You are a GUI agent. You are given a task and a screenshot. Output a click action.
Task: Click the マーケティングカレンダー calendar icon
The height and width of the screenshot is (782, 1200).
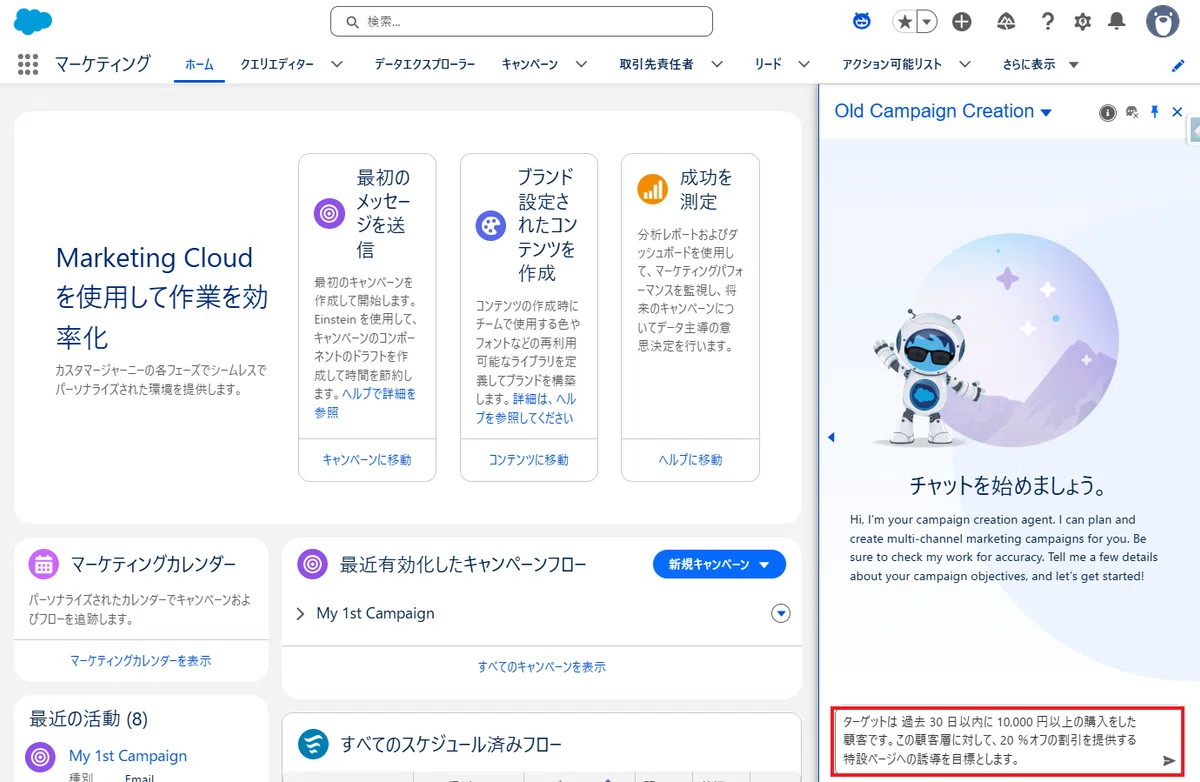coord(44,565)
